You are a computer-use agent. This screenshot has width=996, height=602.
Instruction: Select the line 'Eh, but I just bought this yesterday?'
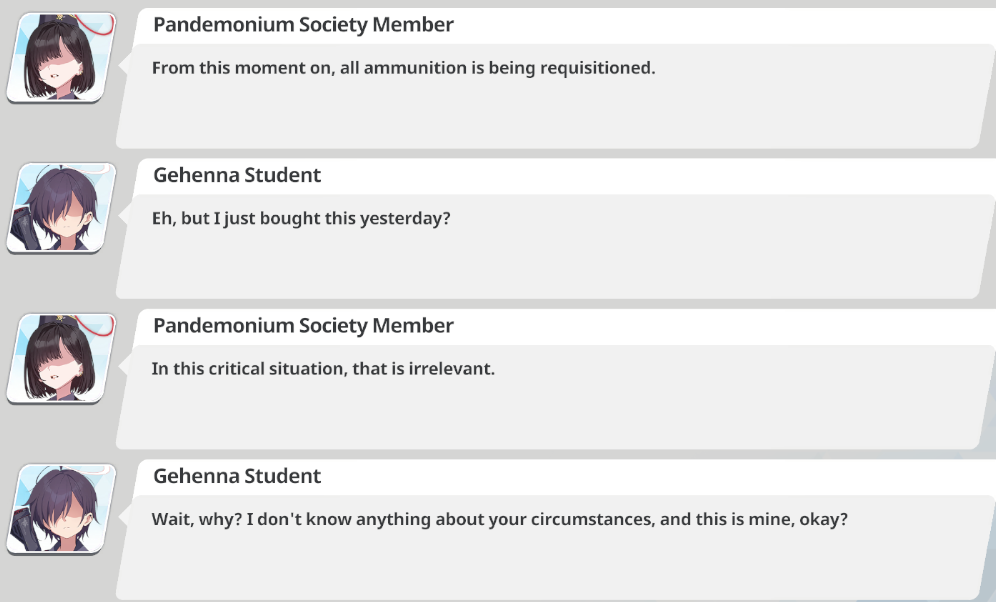point(301,218)
